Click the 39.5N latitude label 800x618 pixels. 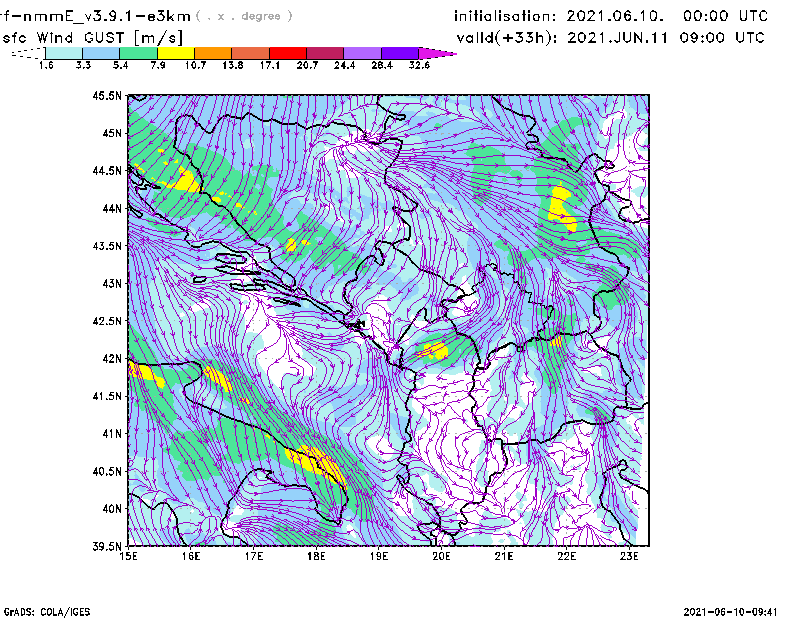pyautogui.click(x=107, y=546)
